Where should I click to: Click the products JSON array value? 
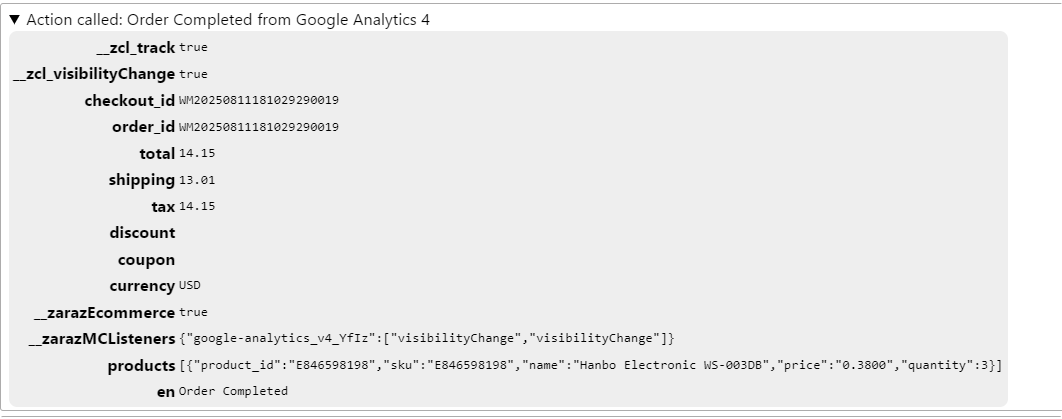(x=591, y=365)
